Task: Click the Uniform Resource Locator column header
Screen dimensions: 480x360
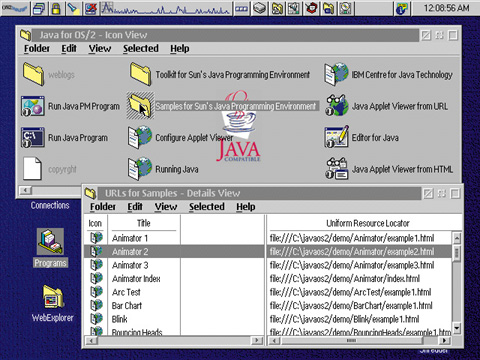Action: click(x=368, y=223)
